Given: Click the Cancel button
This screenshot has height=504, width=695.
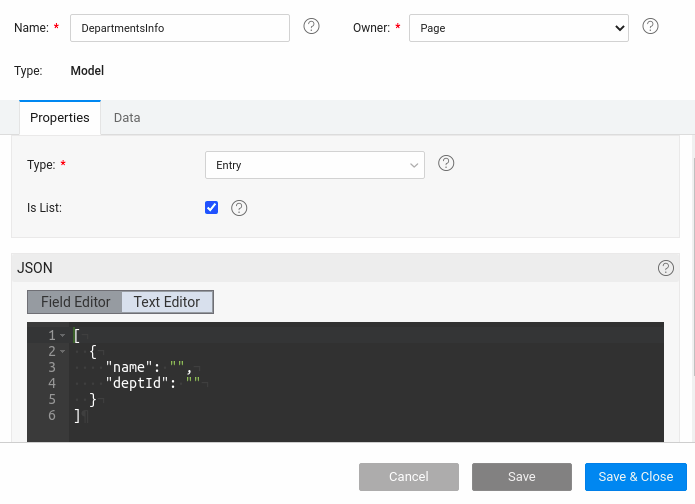Looking at the screenshot, I should point(408,477).
